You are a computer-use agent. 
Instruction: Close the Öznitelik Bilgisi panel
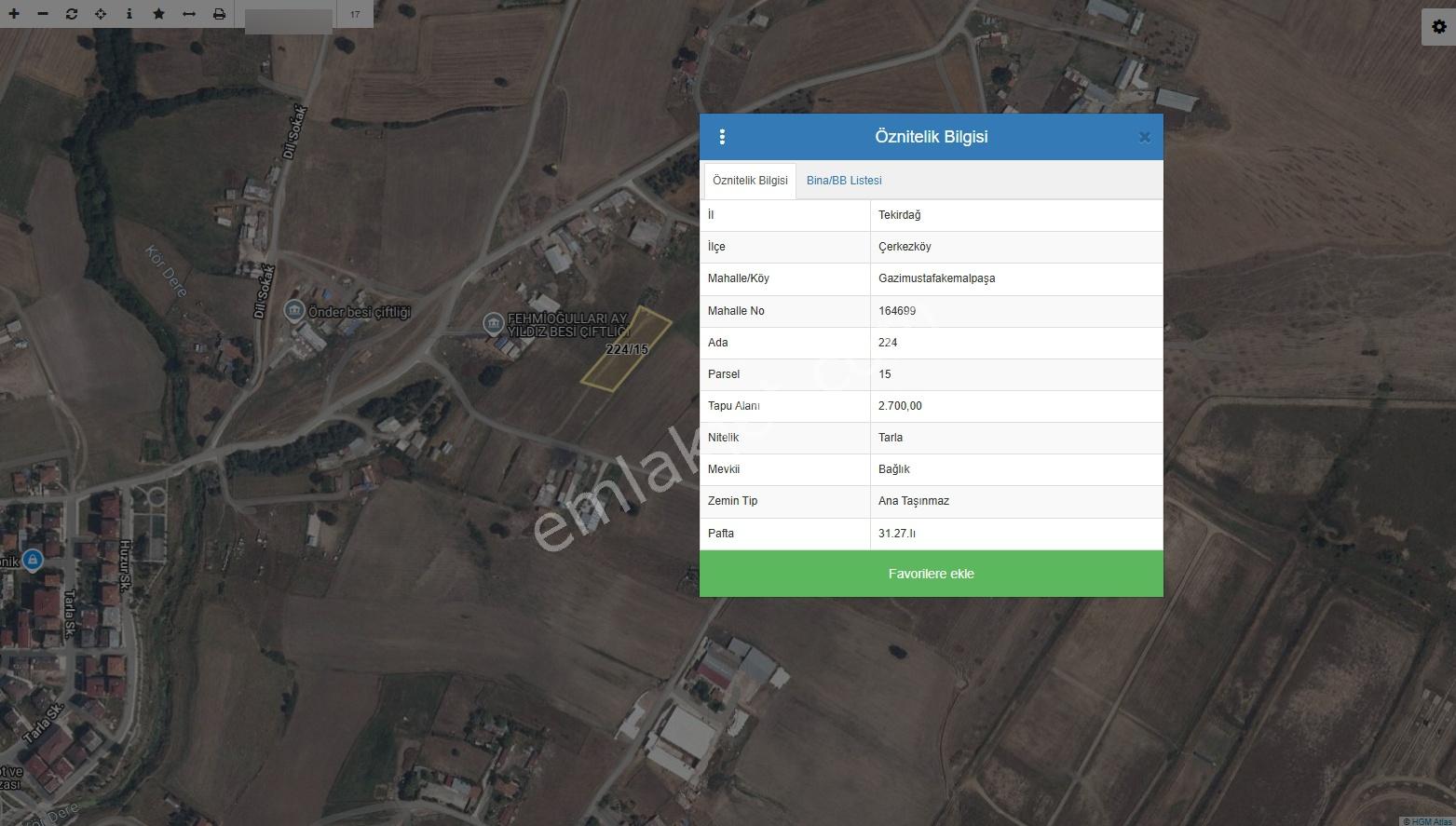click(1145, 137)
